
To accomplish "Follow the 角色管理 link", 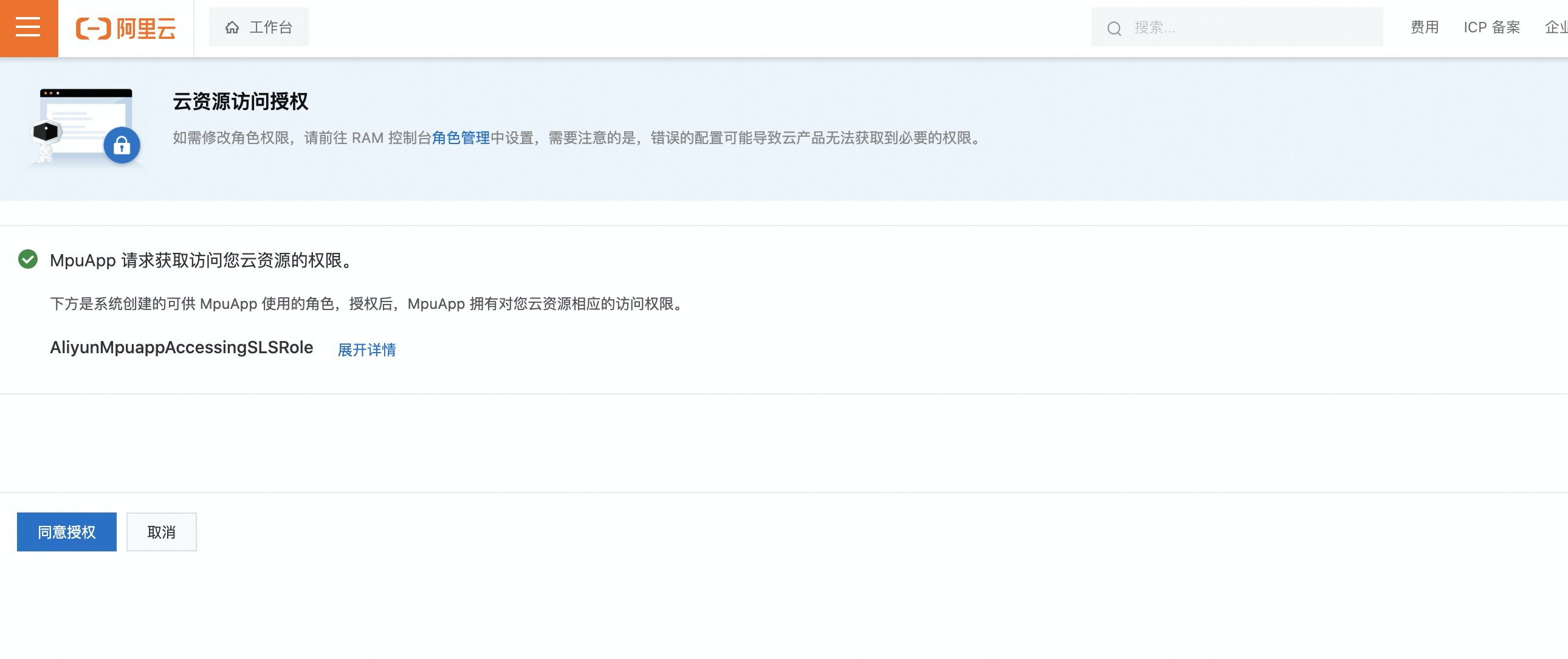I will click(x=461, y=137).
